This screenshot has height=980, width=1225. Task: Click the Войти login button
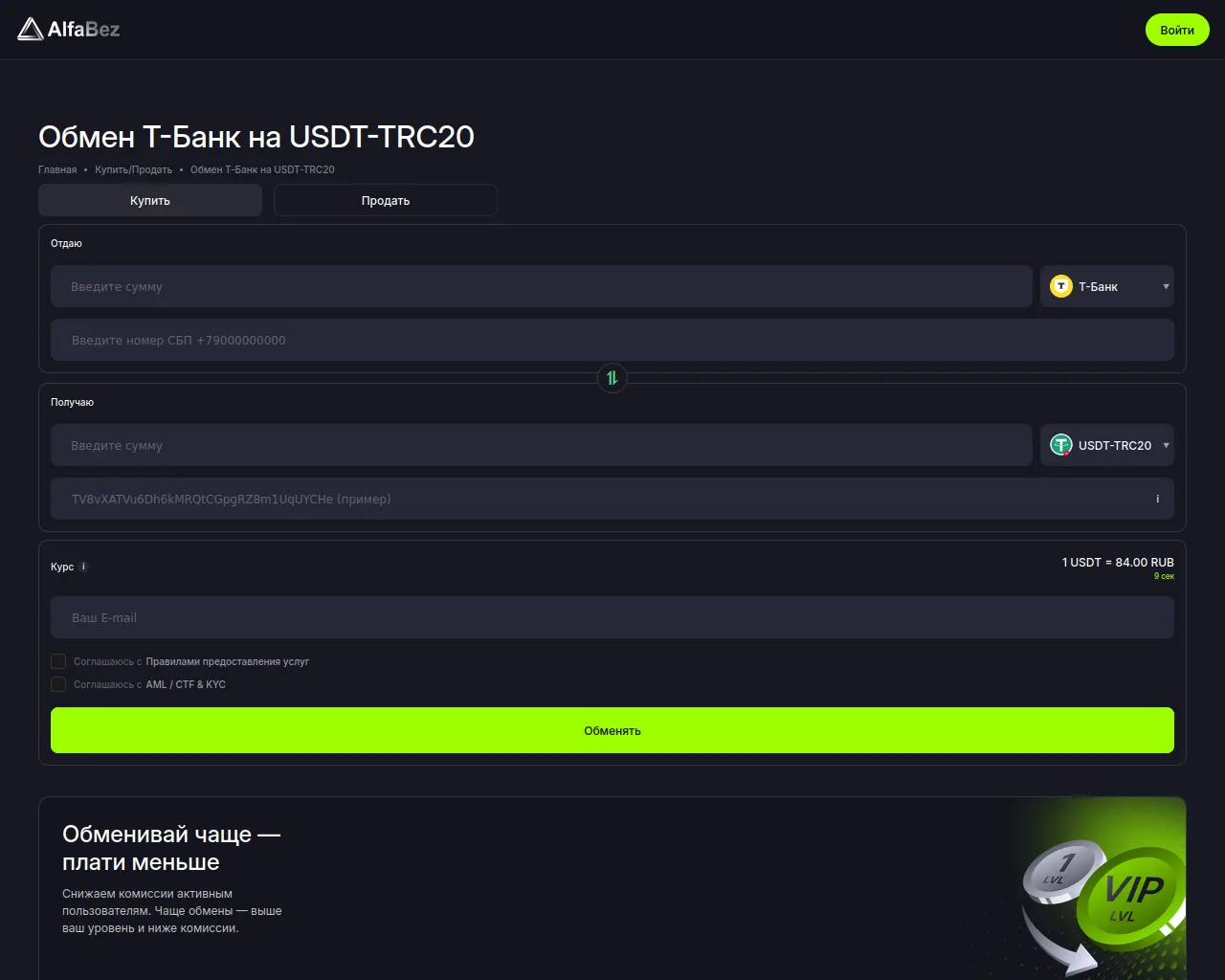[x=1177, y=30]
